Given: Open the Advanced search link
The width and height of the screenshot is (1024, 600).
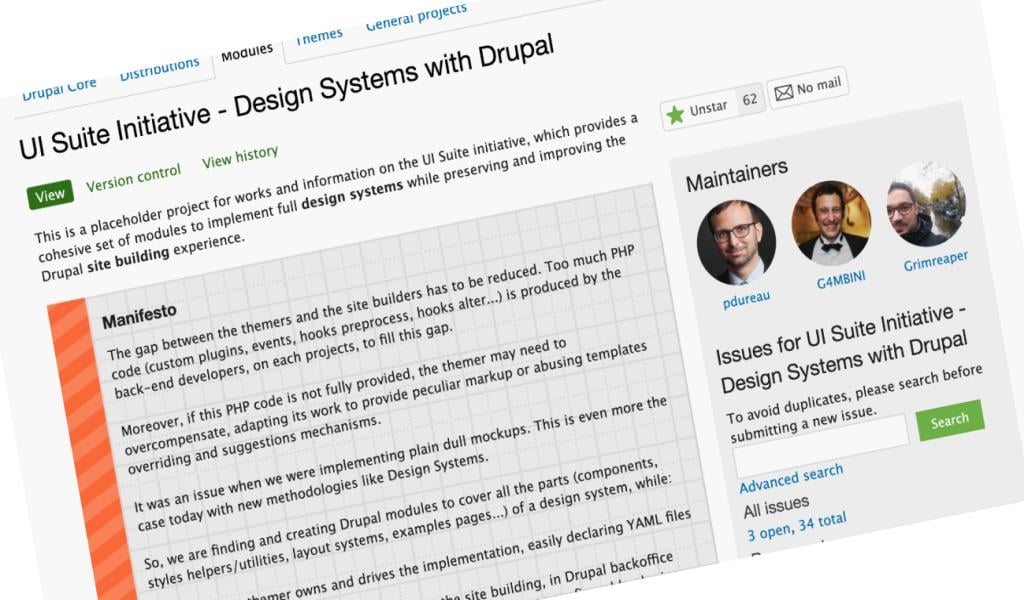Looking at the screenshot, I should (791, 479).
